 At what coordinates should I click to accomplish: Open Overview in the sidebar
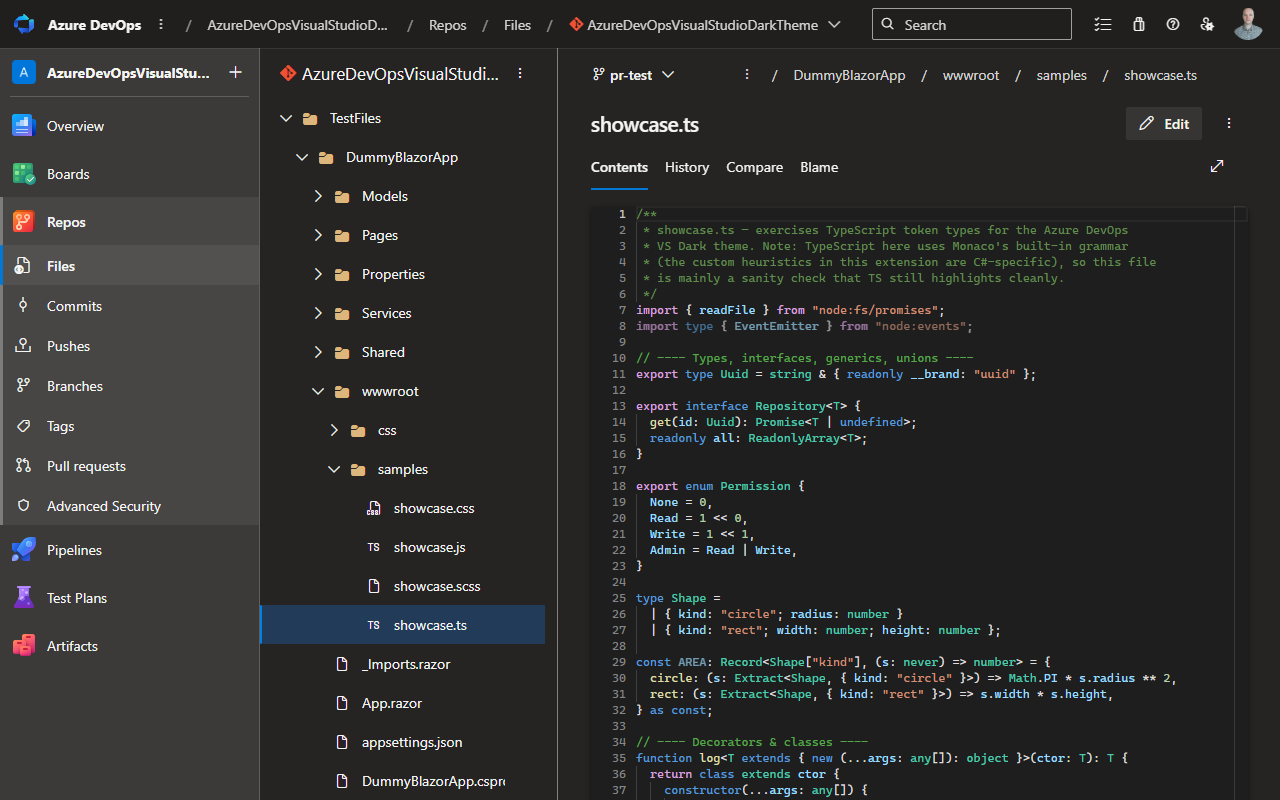tap(130, 126)
